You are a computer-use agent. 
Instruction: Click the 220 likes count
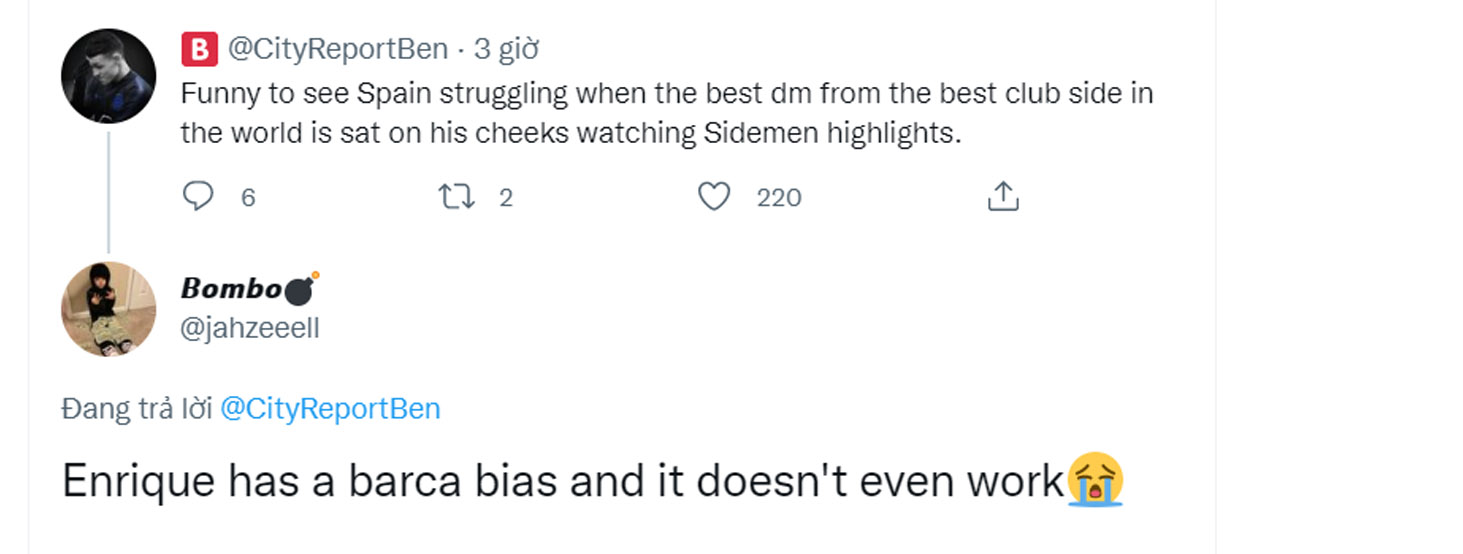(x=779, y=198)
